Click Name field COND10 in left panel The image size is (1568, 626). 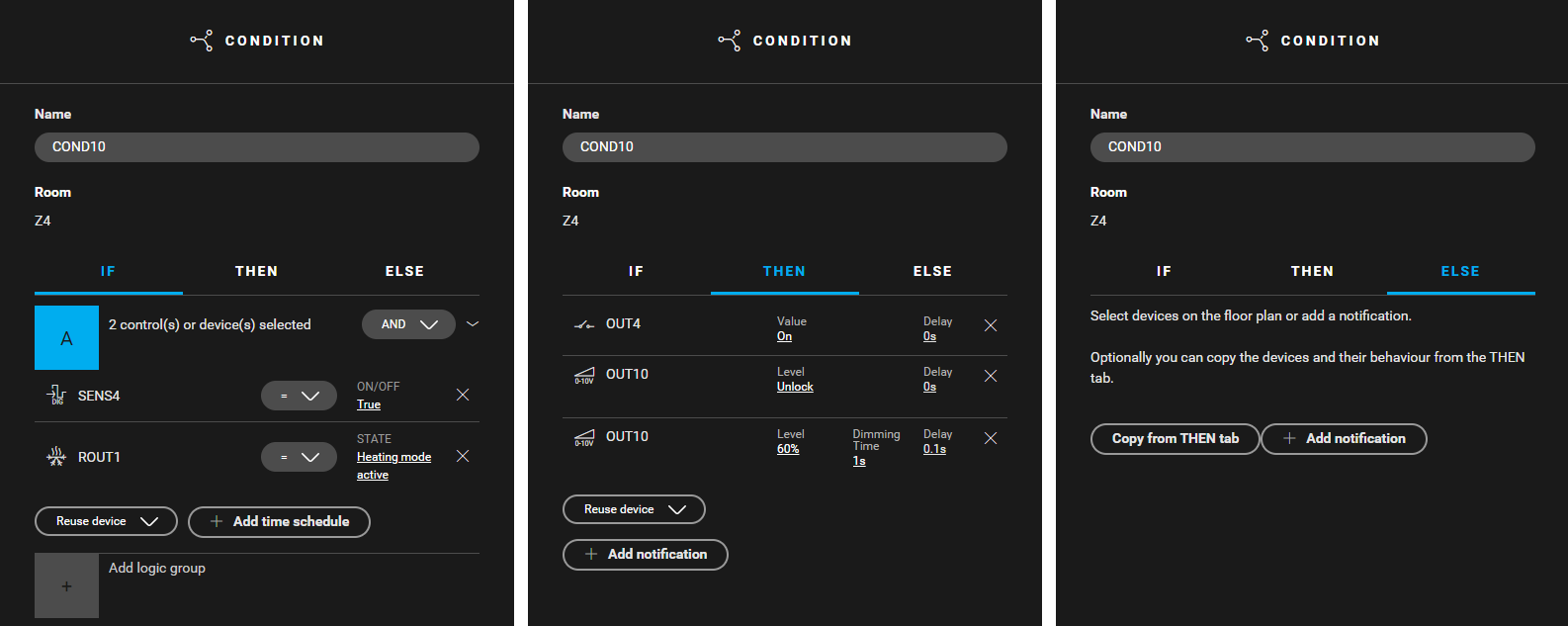257,146
